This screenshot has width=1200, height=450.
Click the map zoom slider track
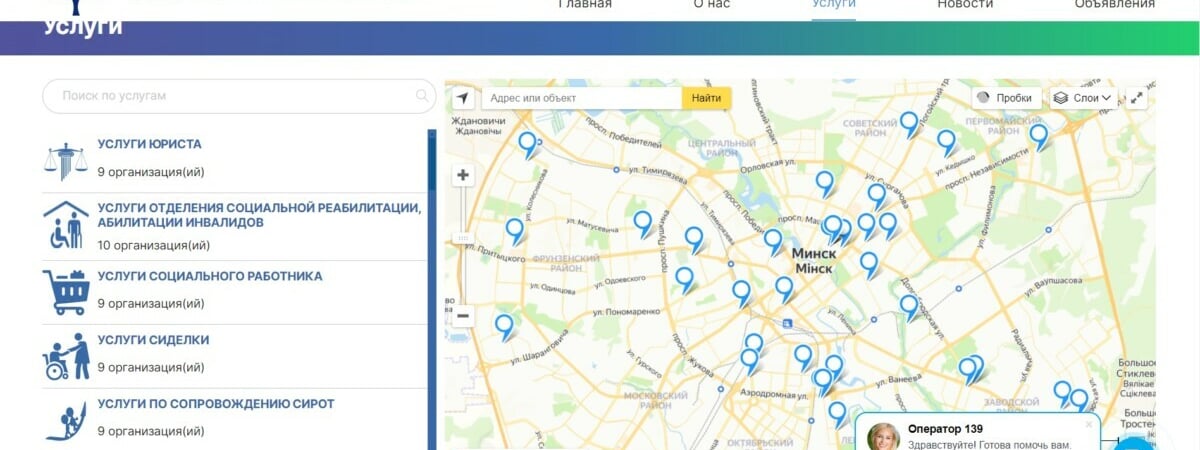(463, 245)
